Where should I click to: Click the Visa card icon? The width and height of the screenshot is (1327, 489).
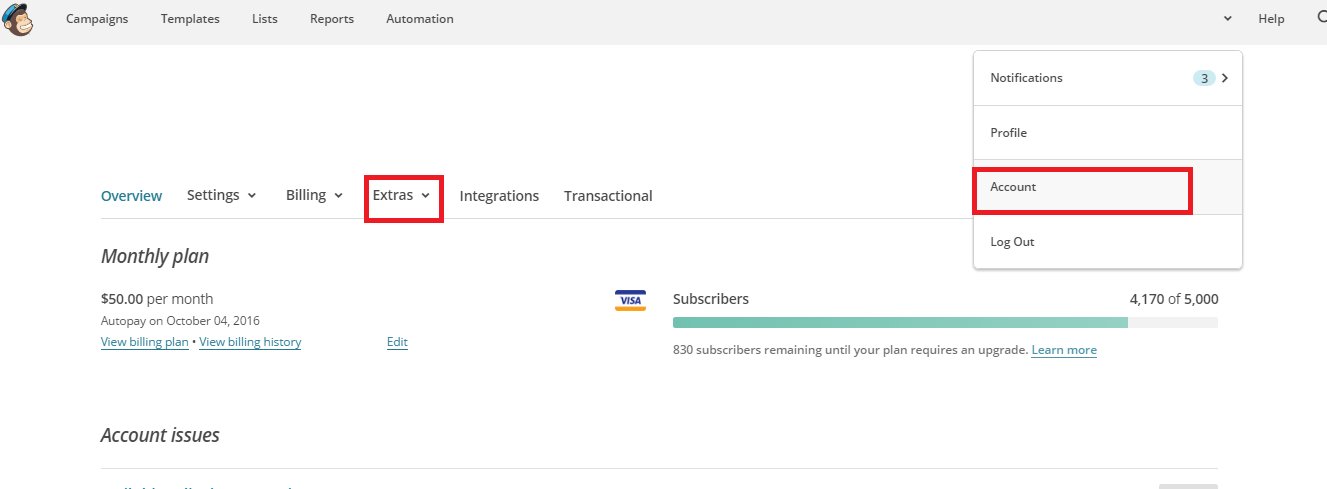[630, 300]
